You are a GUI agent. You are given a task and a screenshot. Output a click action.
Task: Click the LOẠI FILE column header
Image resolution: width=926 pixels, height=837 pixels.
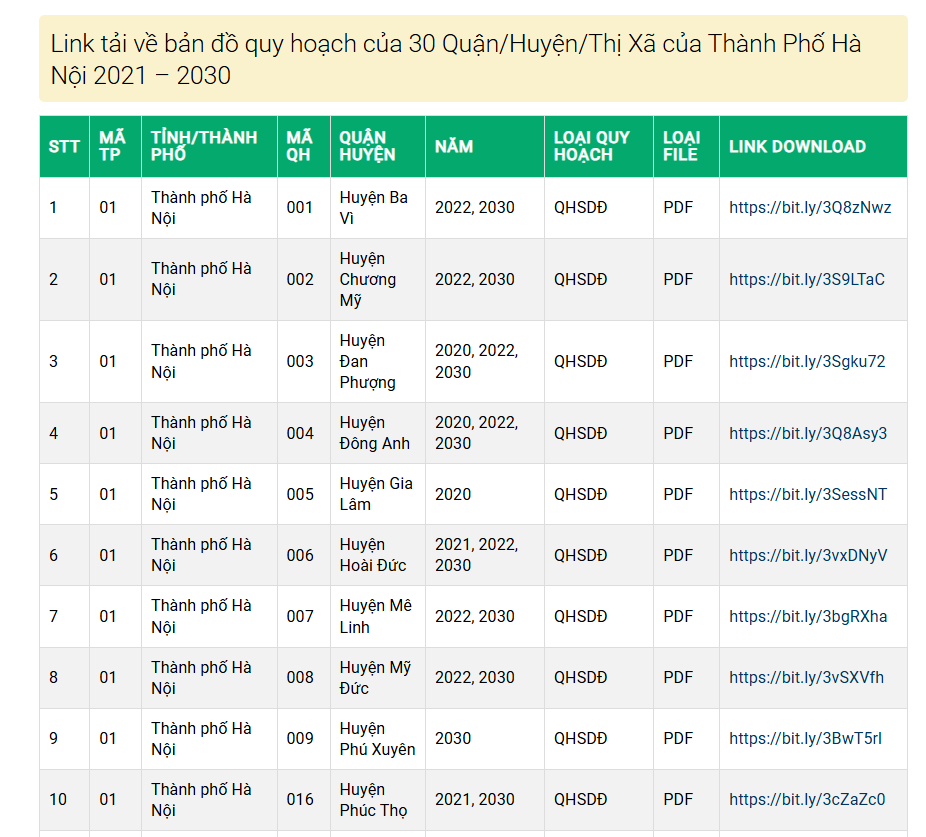[681, 146]
